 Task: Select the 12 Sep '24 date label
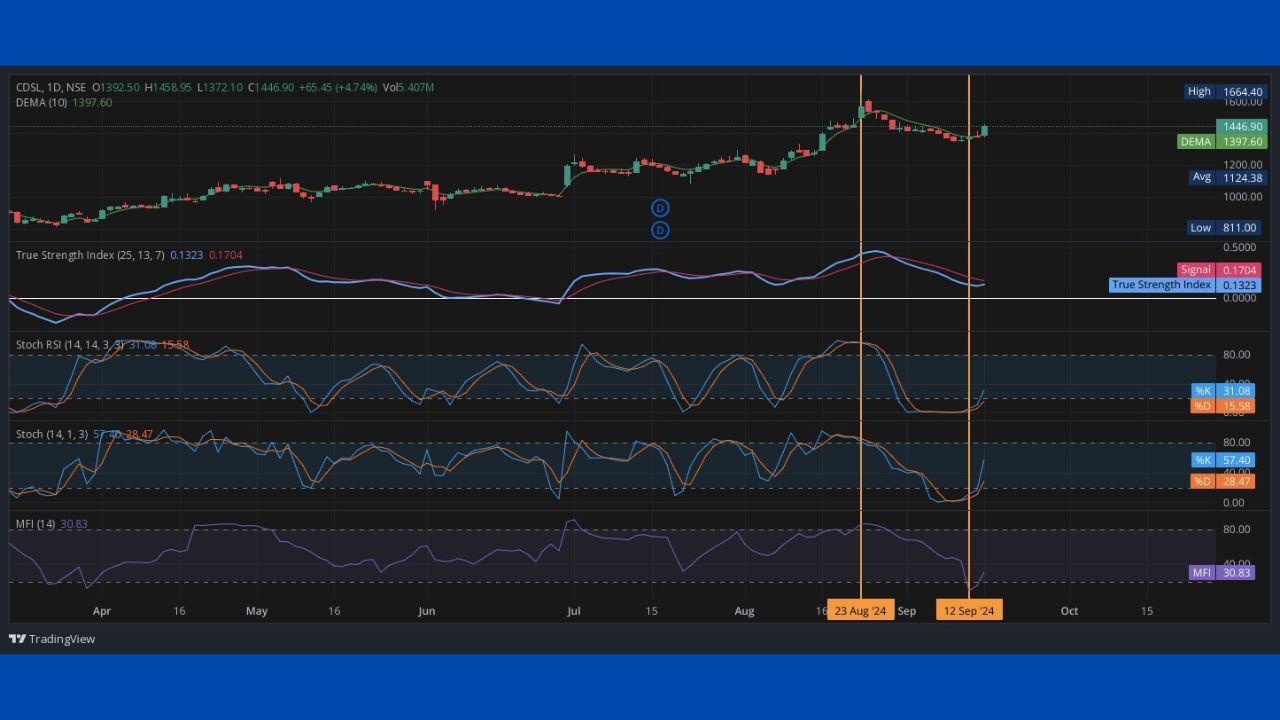point(969,611)
